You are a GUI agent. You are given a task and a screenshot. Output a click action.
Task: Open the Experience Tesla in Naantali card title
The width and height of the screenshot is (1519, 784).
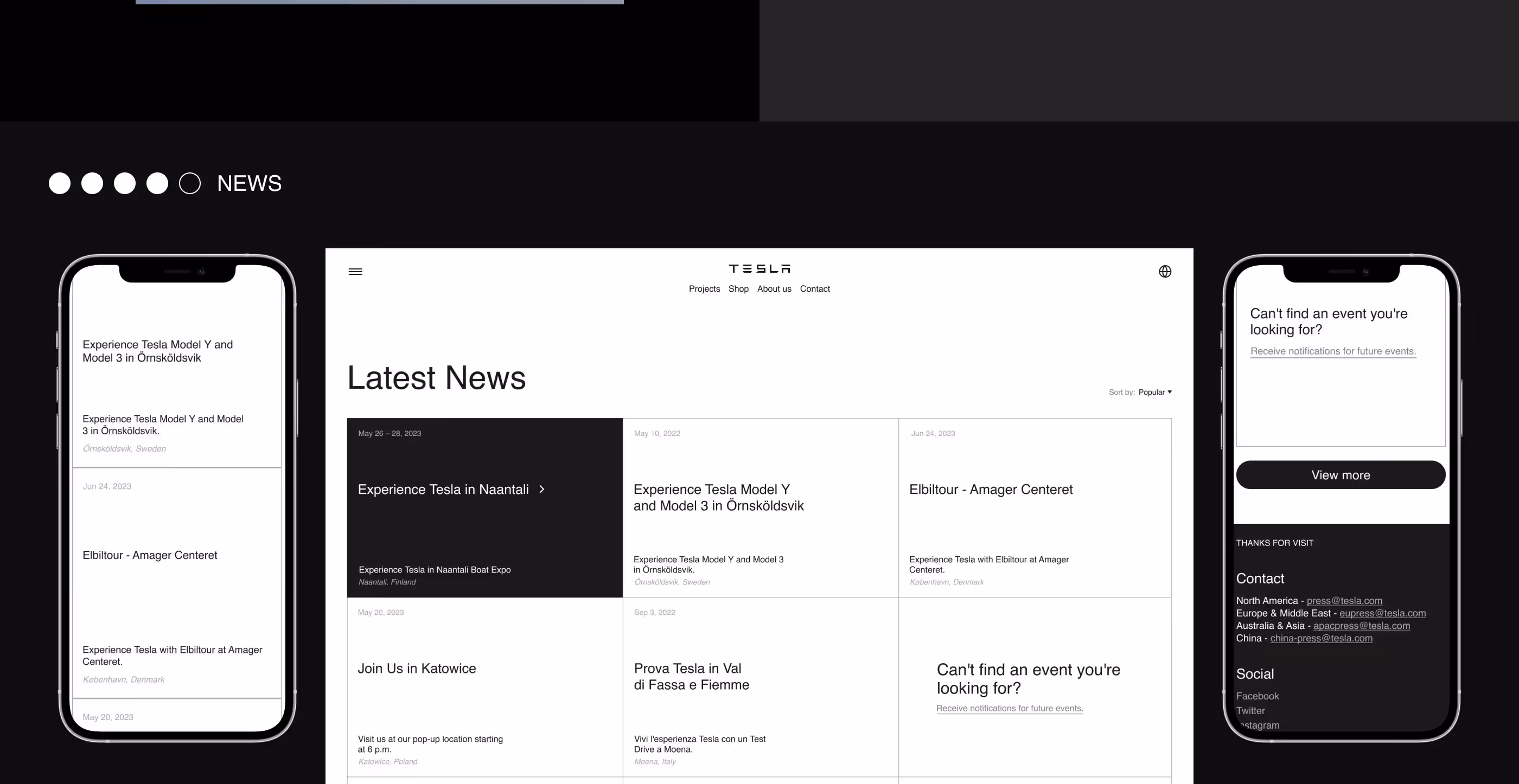coord(443,489)
